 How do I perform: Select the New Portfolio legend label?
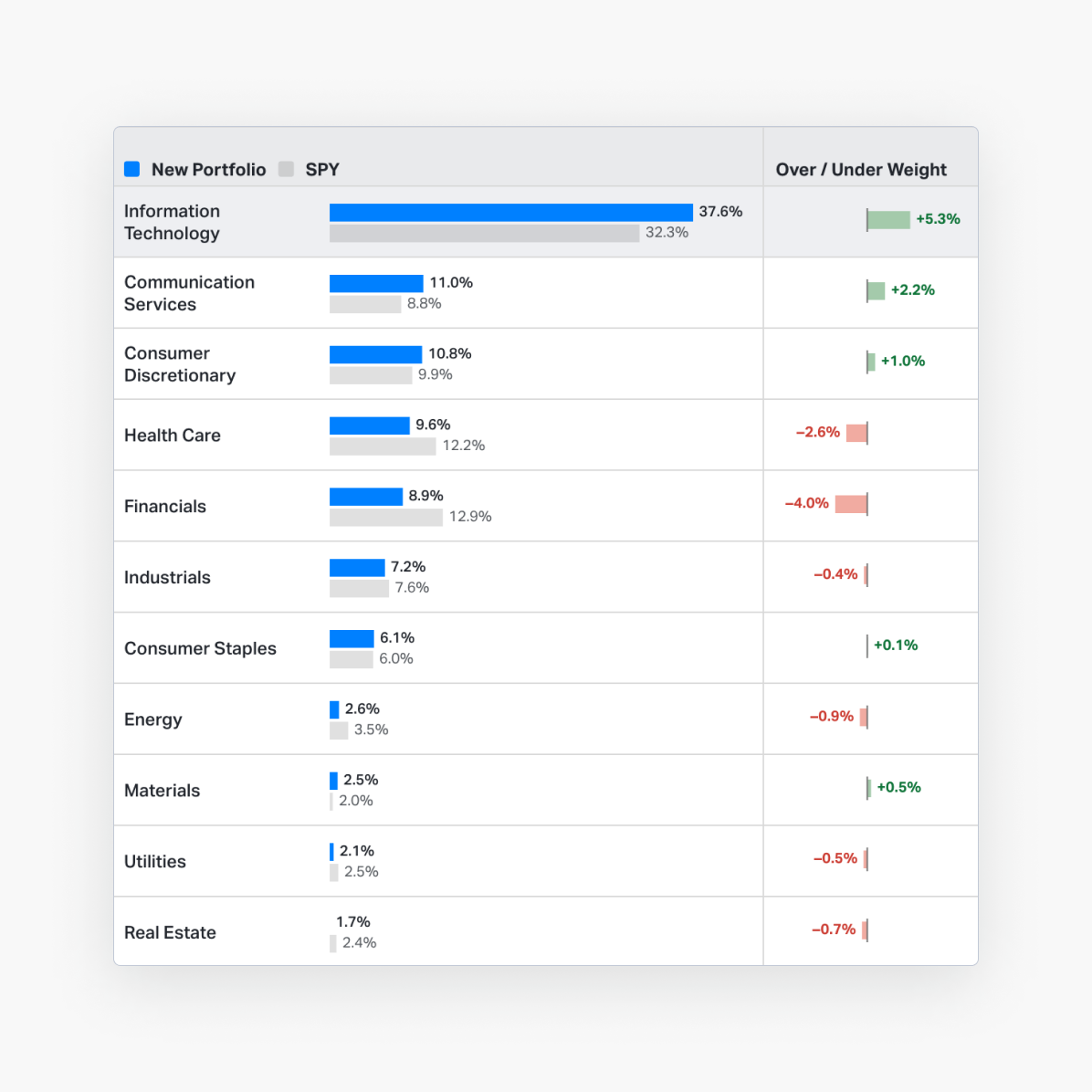(208, 170)
